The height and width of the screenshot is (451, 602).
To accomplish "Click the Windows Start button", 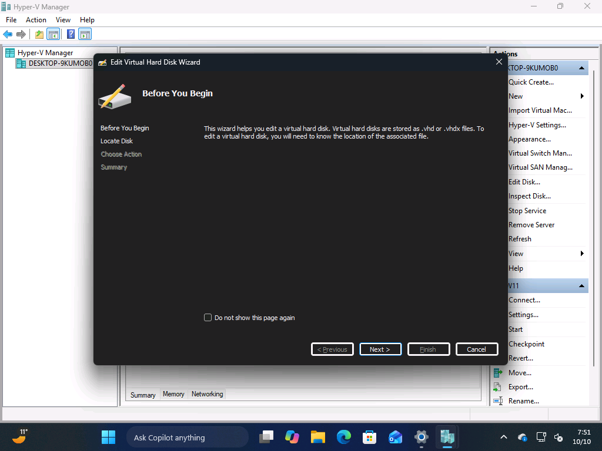I will tap(108, 437).
